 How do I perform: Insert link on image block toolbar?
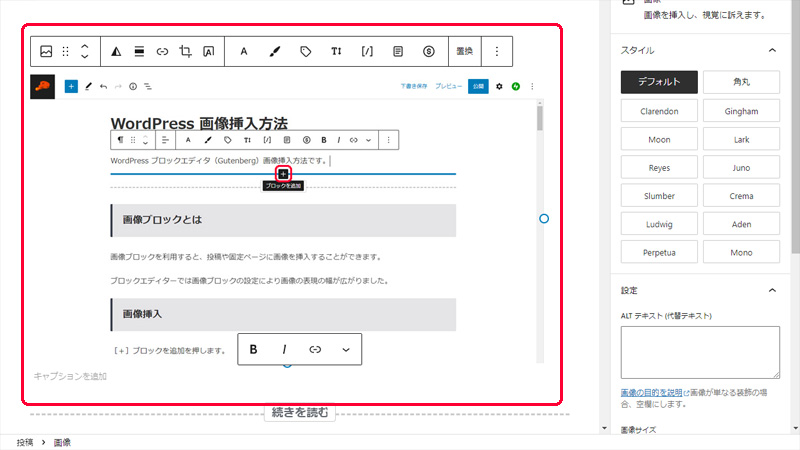coord(162,51)
